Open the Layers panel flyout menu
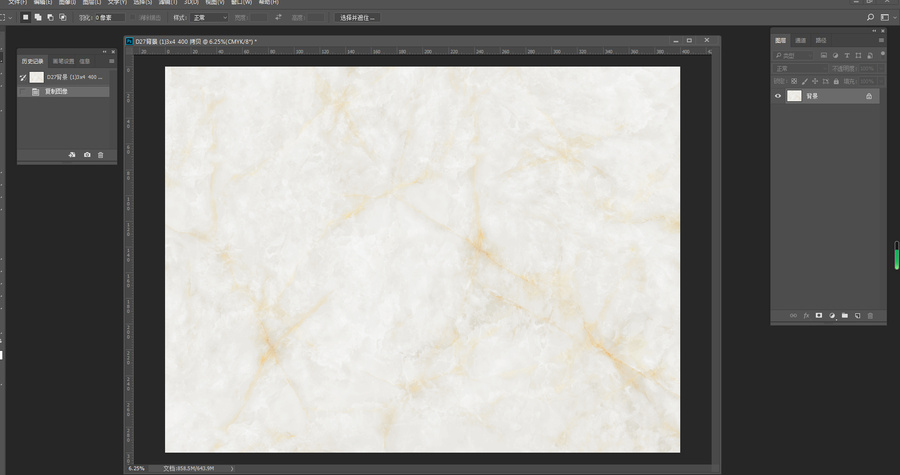The width and height of the screenshot is (900, 475). 881,40
